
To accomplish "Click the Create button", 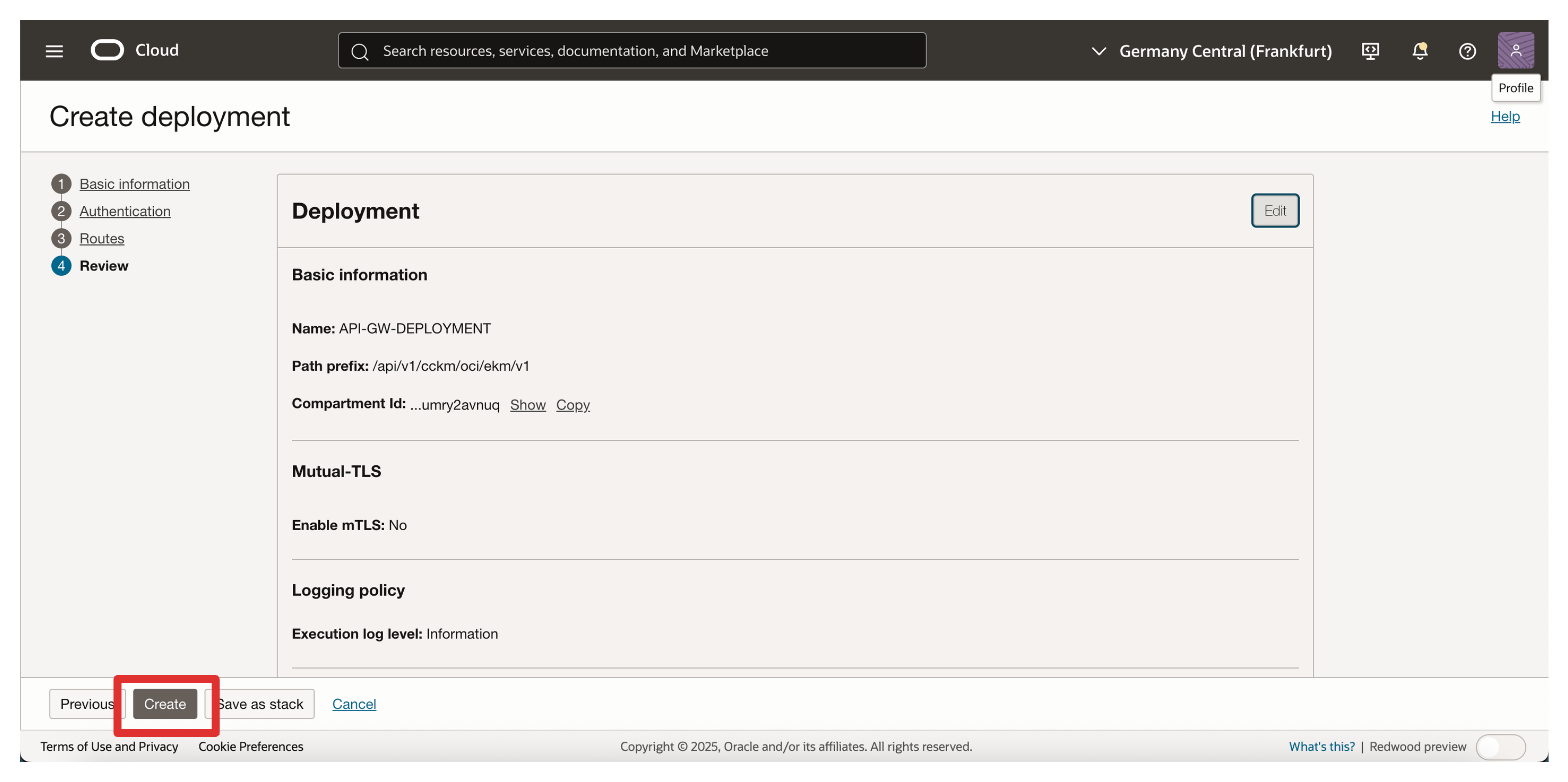I will 165,704.
